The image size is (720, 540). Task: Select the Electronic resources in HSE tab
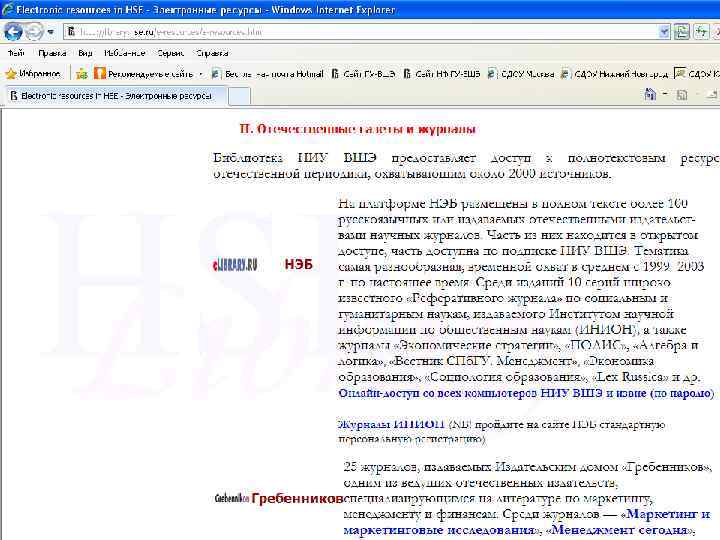point(117,96)
